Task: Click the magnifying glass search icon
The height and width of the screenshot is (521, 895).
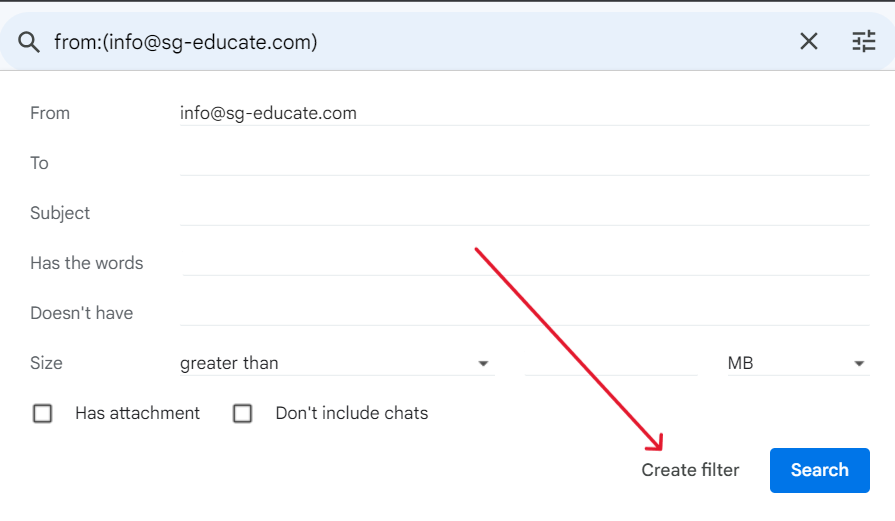Action: pos(29,42)
